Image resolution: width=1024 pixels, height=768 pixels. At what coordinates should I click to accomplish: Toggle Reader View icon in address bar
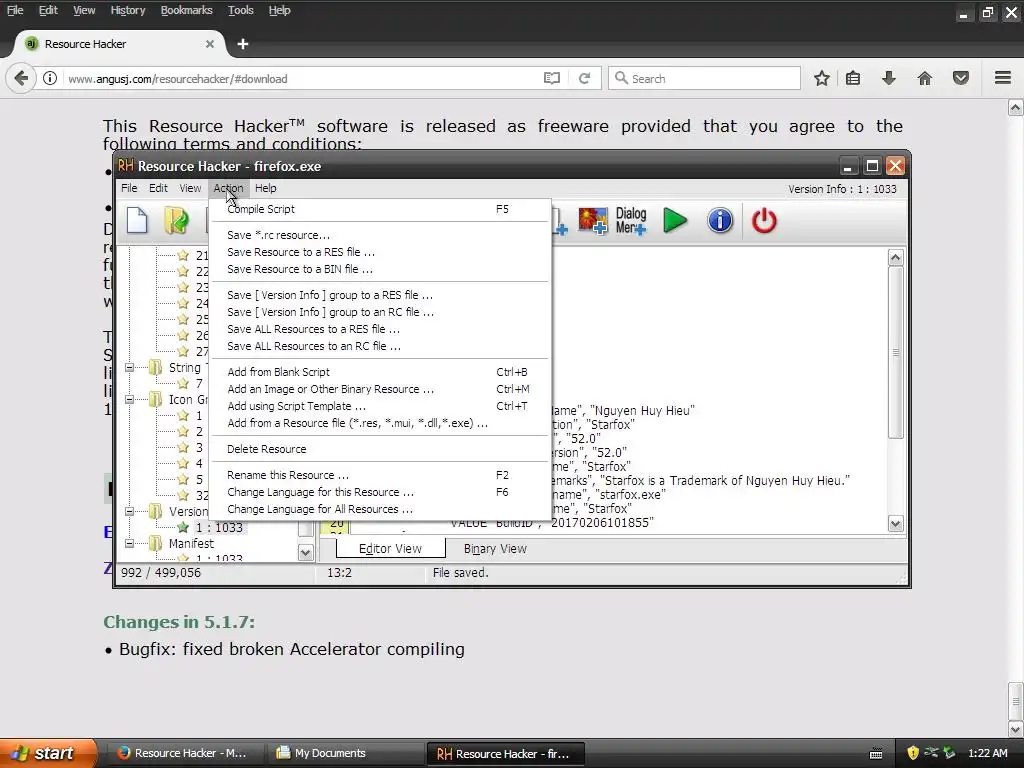pos(552,78)
